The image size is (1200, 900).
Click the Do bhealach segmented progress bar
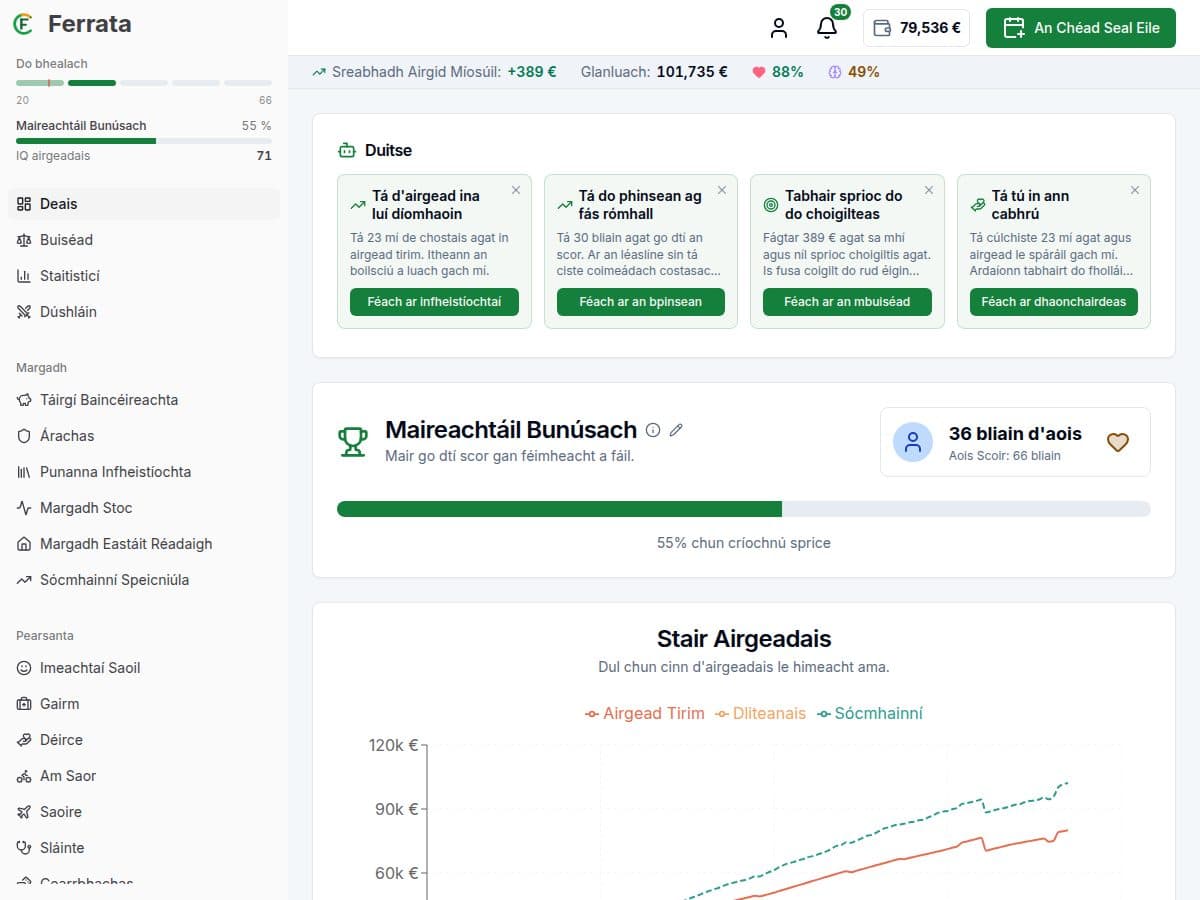[144, 83]
